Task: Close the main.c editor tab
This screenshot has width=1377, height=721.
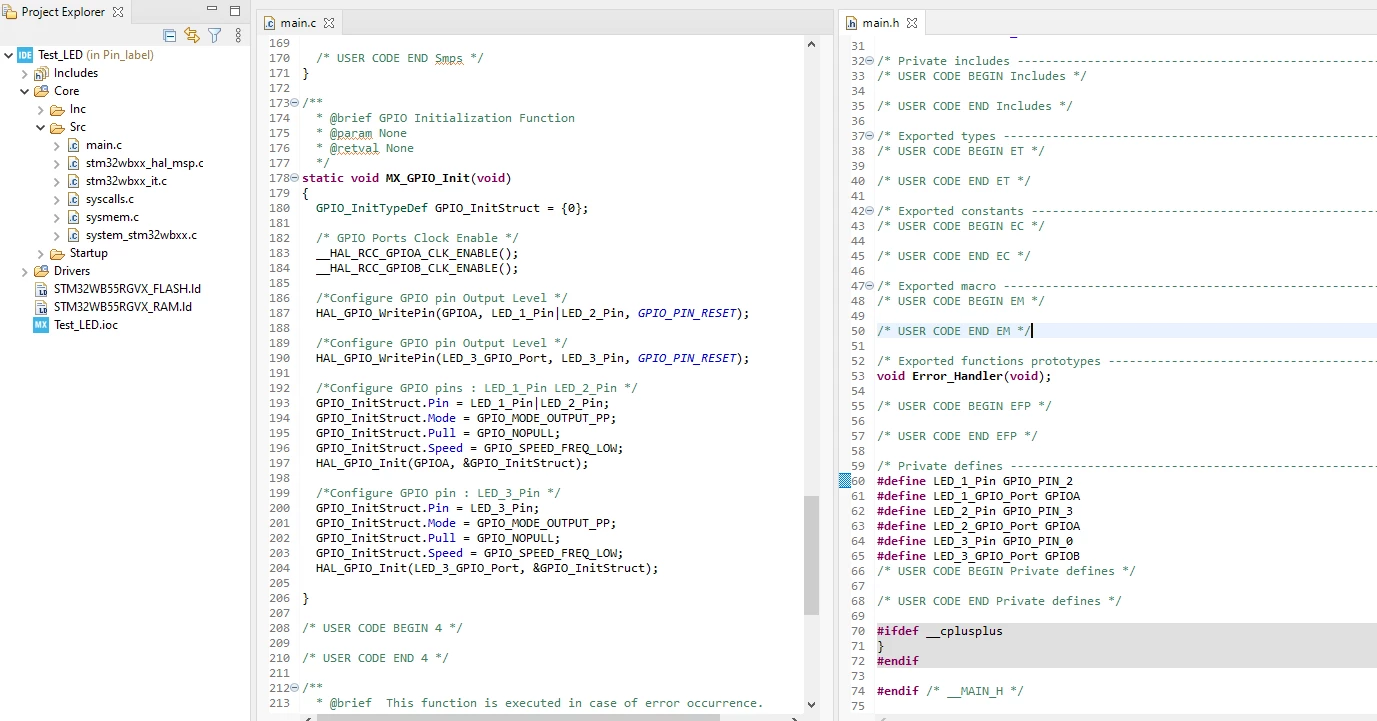Action: (x=329, y=22)
